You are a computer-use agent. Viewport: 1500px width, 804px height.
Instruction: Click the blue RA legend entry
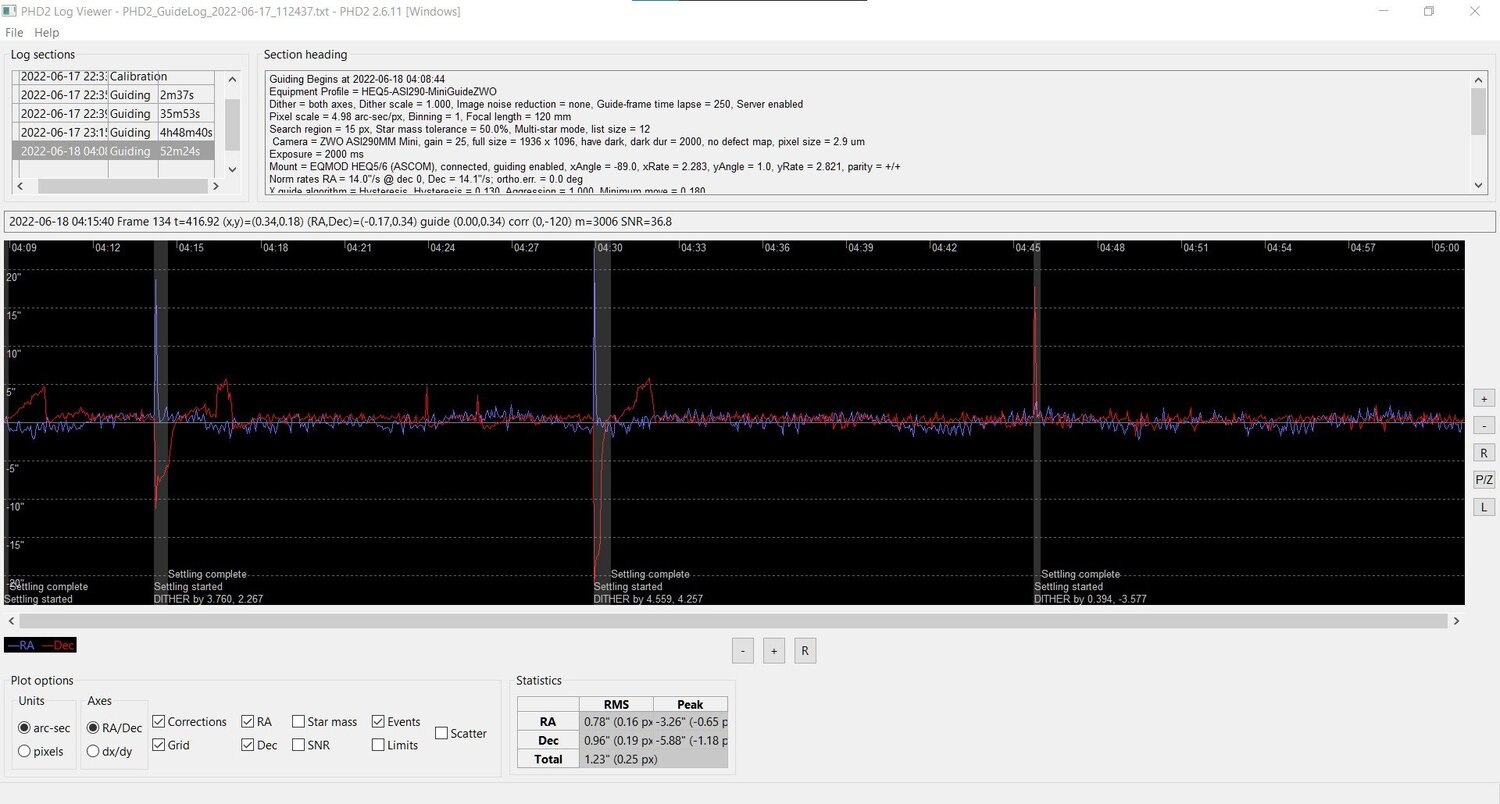[x=21, y=645]
